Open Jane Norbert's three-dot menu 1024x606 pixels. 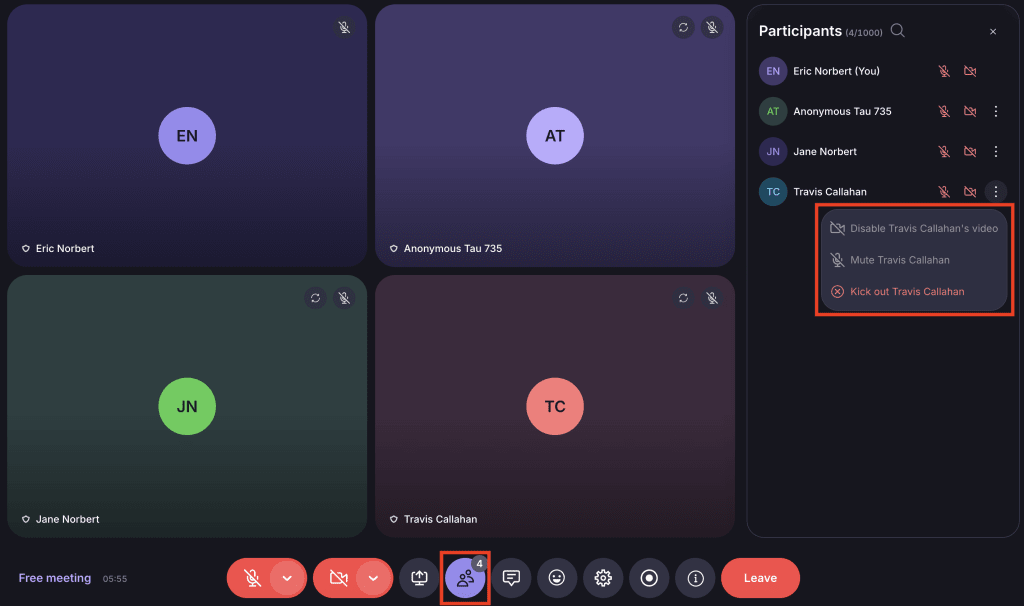click(x=995, y=151)
